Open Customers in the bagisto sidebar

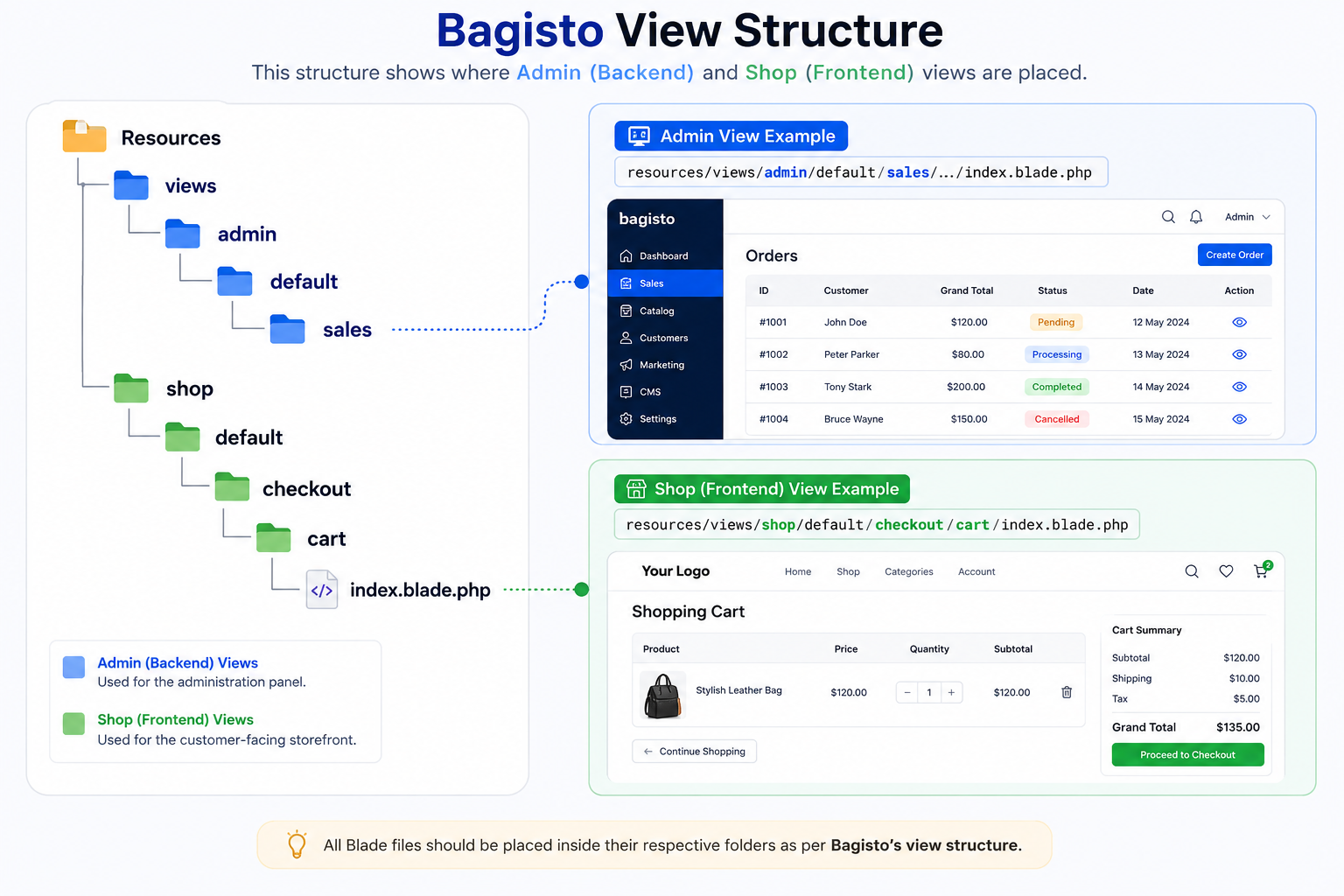[x=665, y=338]
